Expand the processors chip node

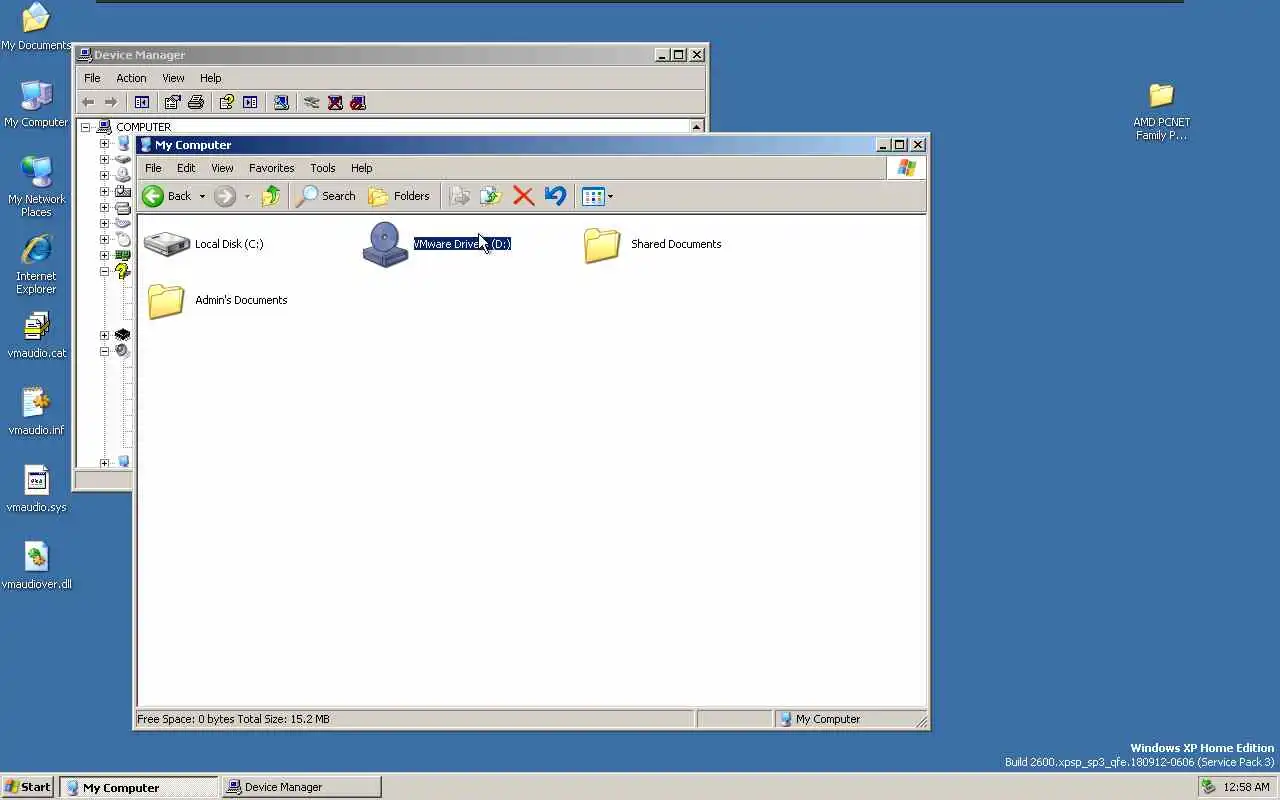click(x=104, y=335)
